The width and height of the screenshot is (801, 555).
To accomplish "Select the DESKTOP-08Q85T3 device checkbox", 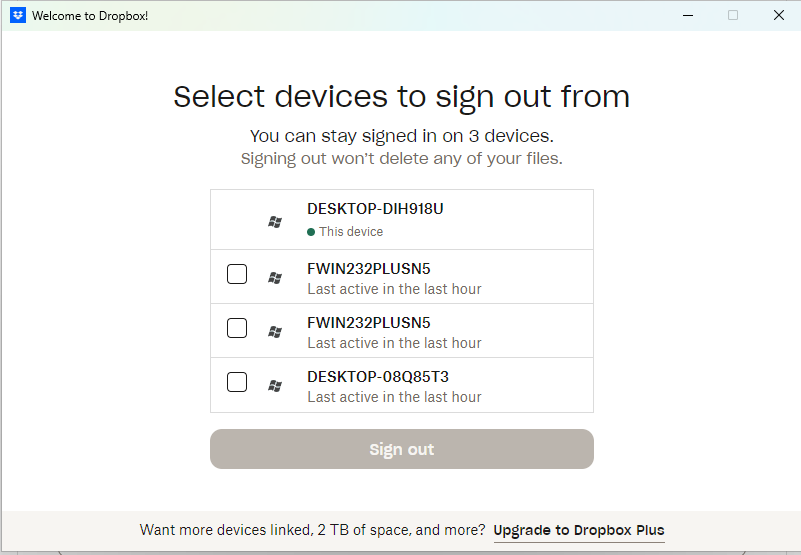I will (237, 381).
